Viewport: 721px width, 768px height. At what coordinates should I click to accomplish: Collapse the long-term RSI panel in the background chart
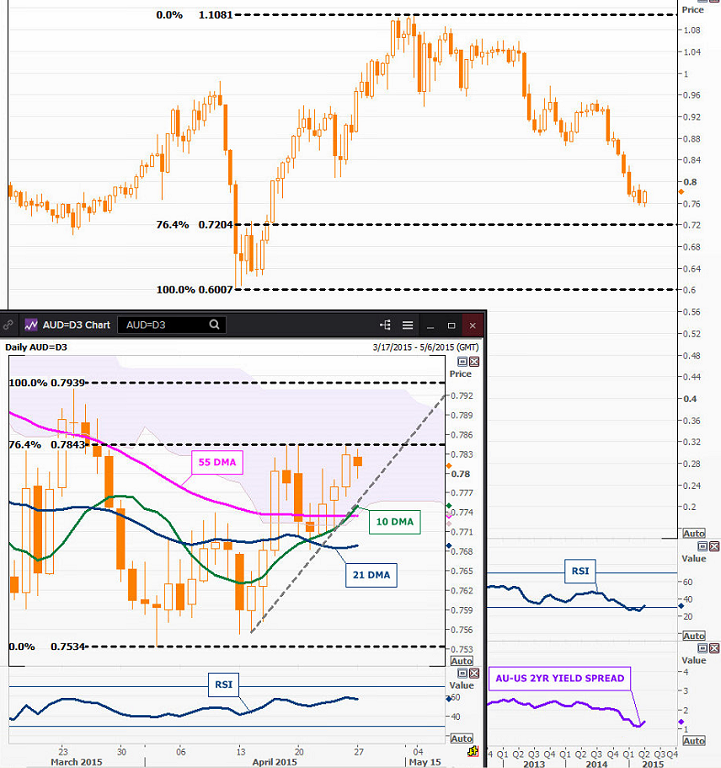(x=702, y=546)
